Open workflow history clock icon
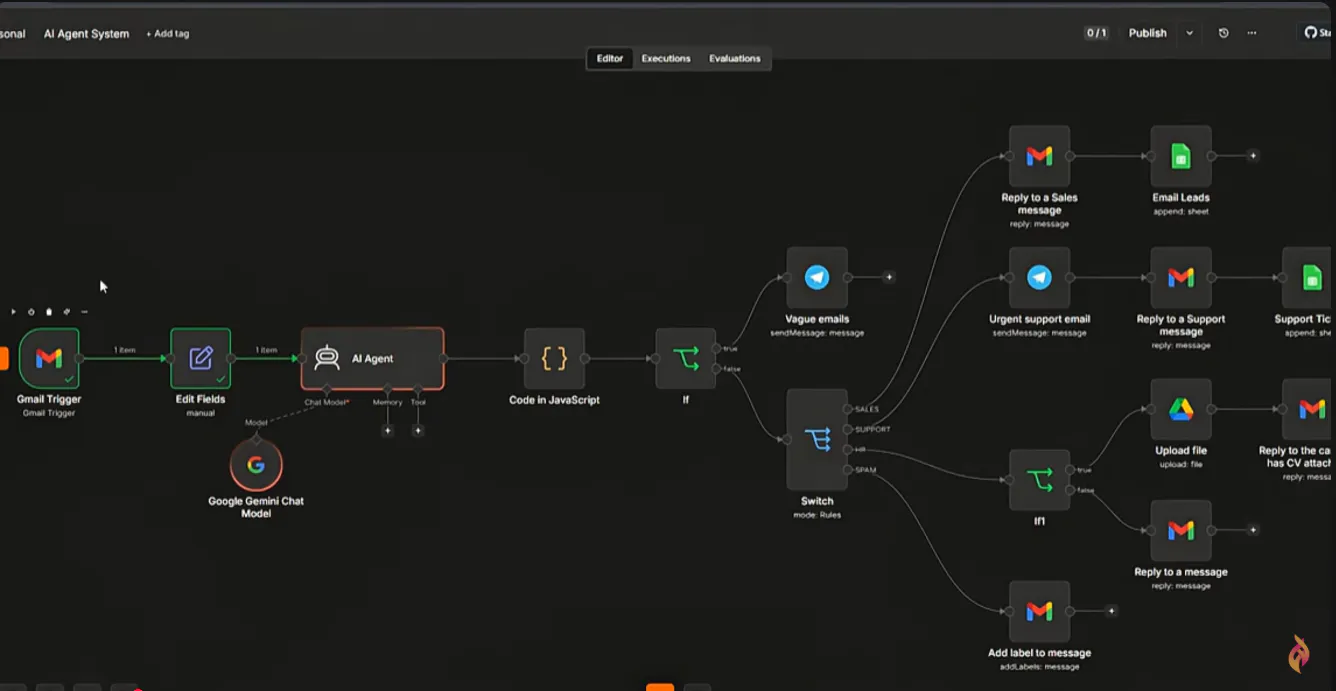 tap(1223, 33)
